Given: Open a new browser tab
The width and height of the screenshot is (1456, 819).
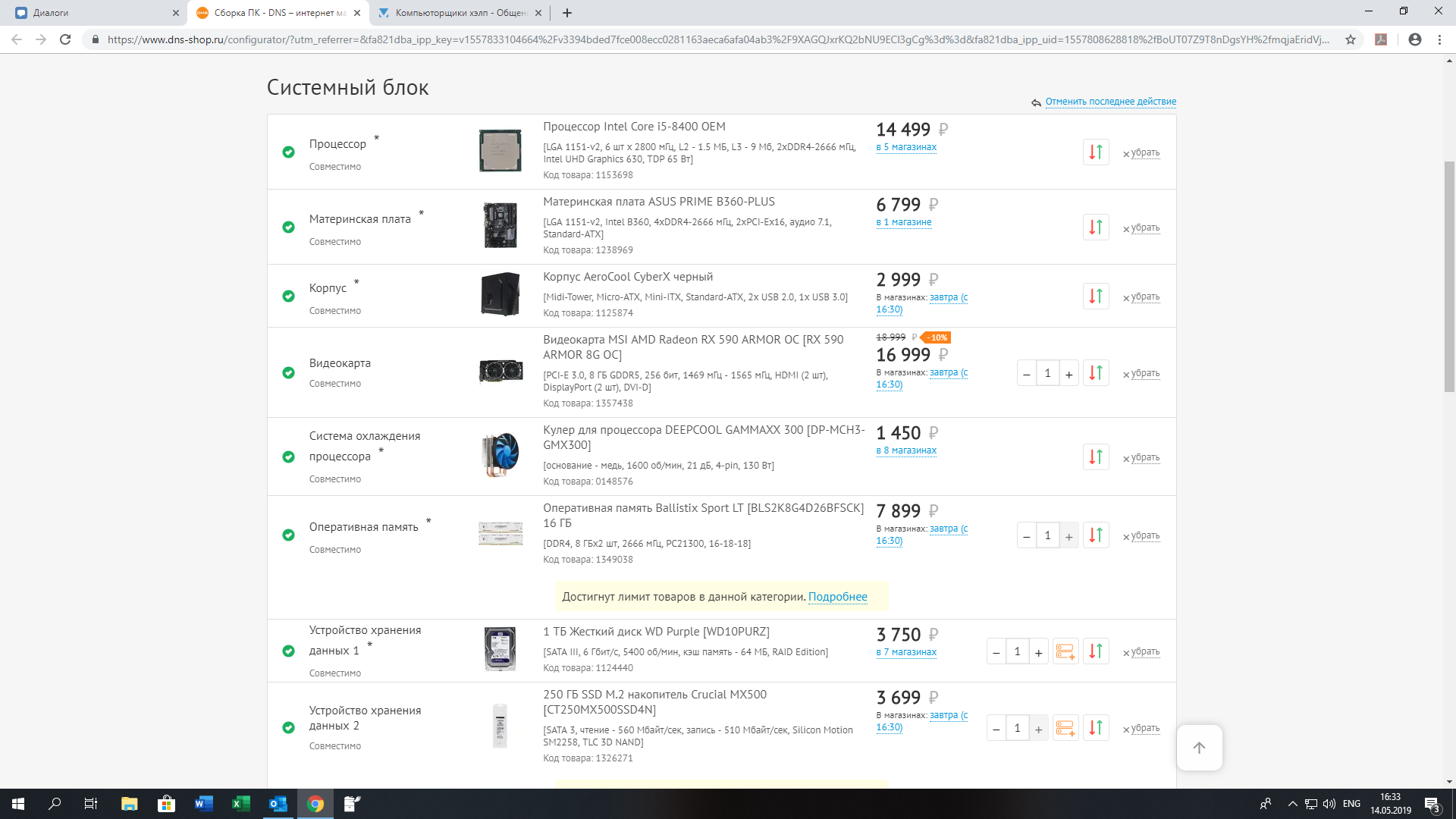Looking at the screenshot, I should [567, 13].
